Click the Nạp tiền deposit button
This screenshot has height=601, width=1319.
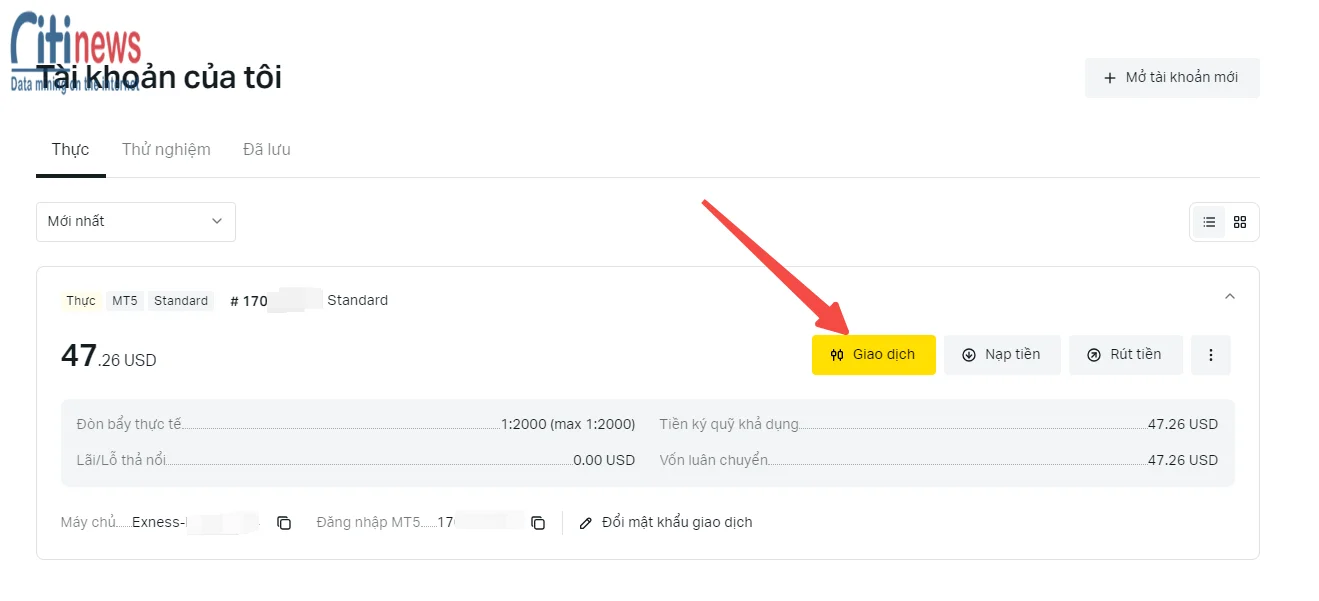(1002, 355)
